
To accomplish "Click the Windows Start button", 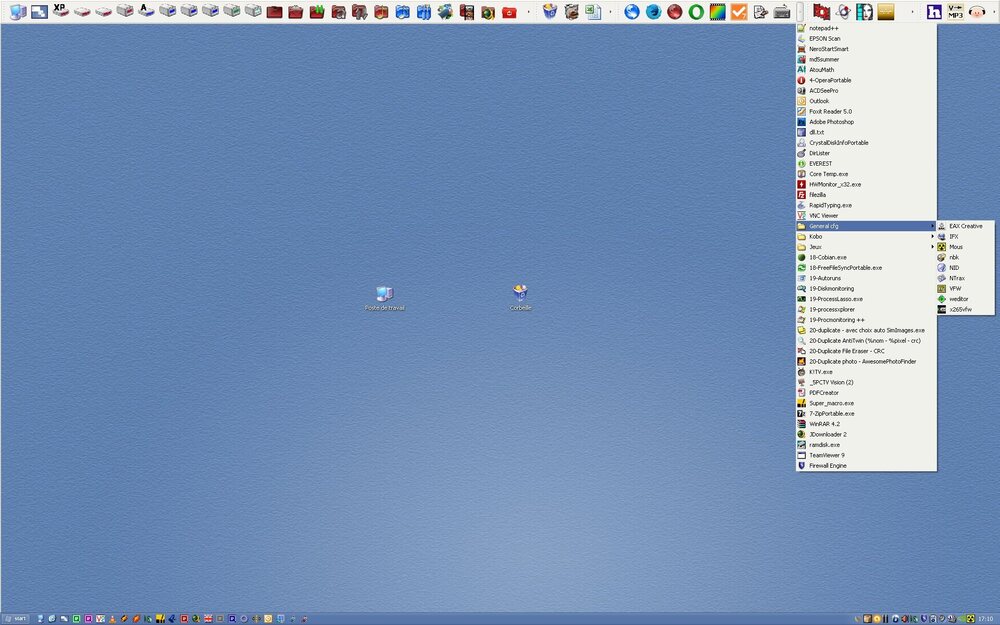I will pyautogui.click(x=16, y=618).
